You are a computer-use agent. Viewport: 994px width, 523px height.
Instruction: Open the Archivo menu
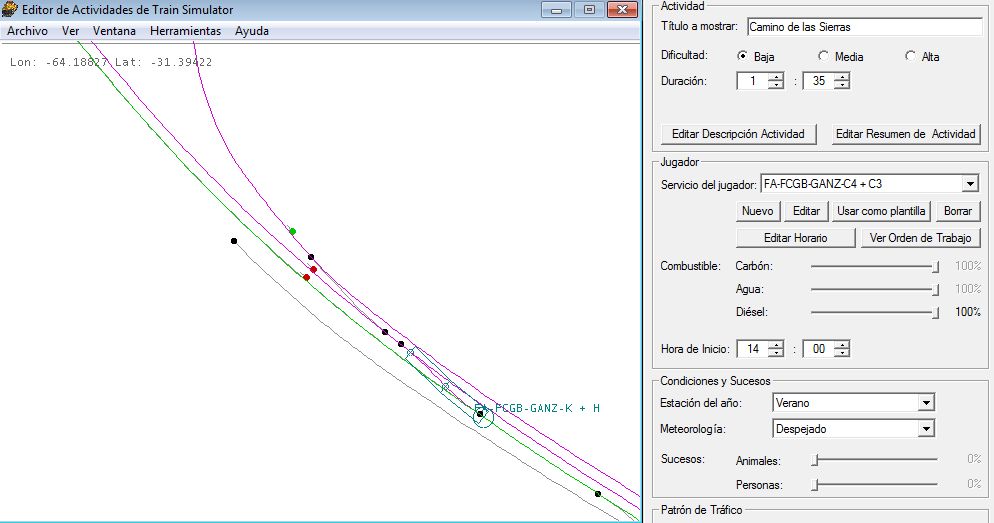click(28, 31)
